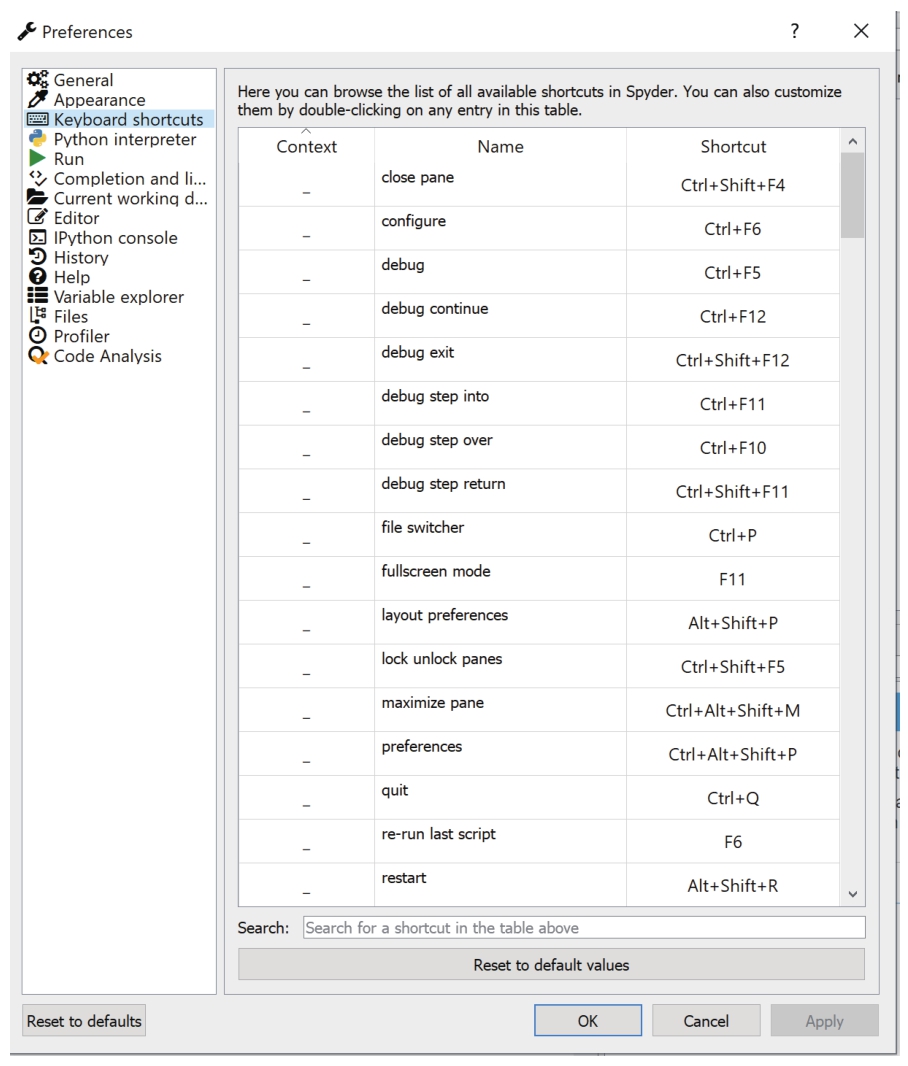This screenshot has width=908, height=1066.
Task: Focus the shortcut Search field
Action: 584,928
